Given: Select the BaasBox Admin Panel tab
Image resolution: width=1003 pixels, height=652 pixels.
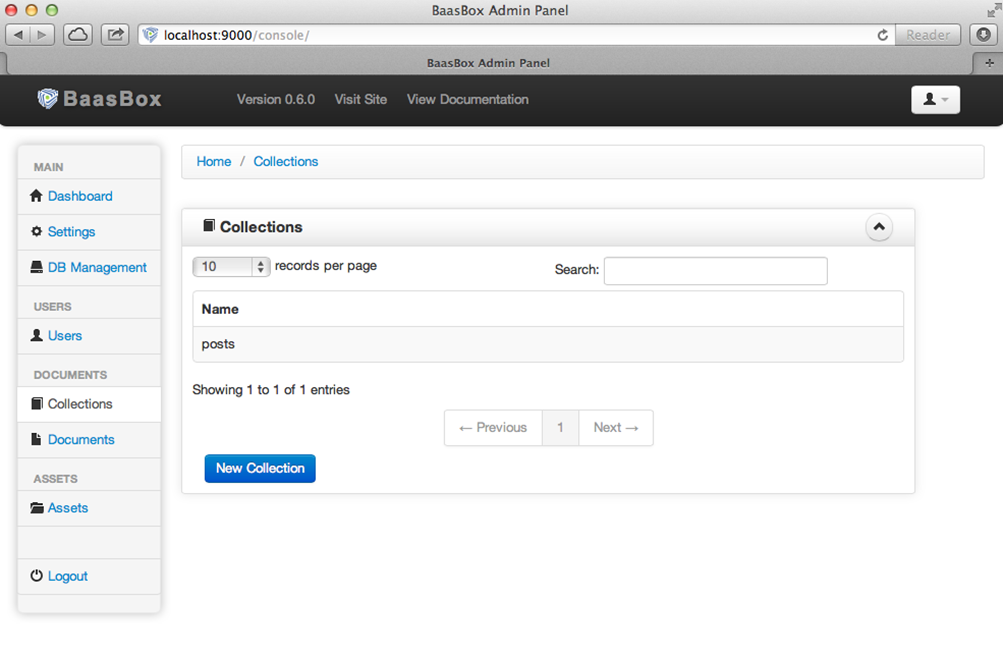Looking at the screenshot, I should tap(488, 63).
